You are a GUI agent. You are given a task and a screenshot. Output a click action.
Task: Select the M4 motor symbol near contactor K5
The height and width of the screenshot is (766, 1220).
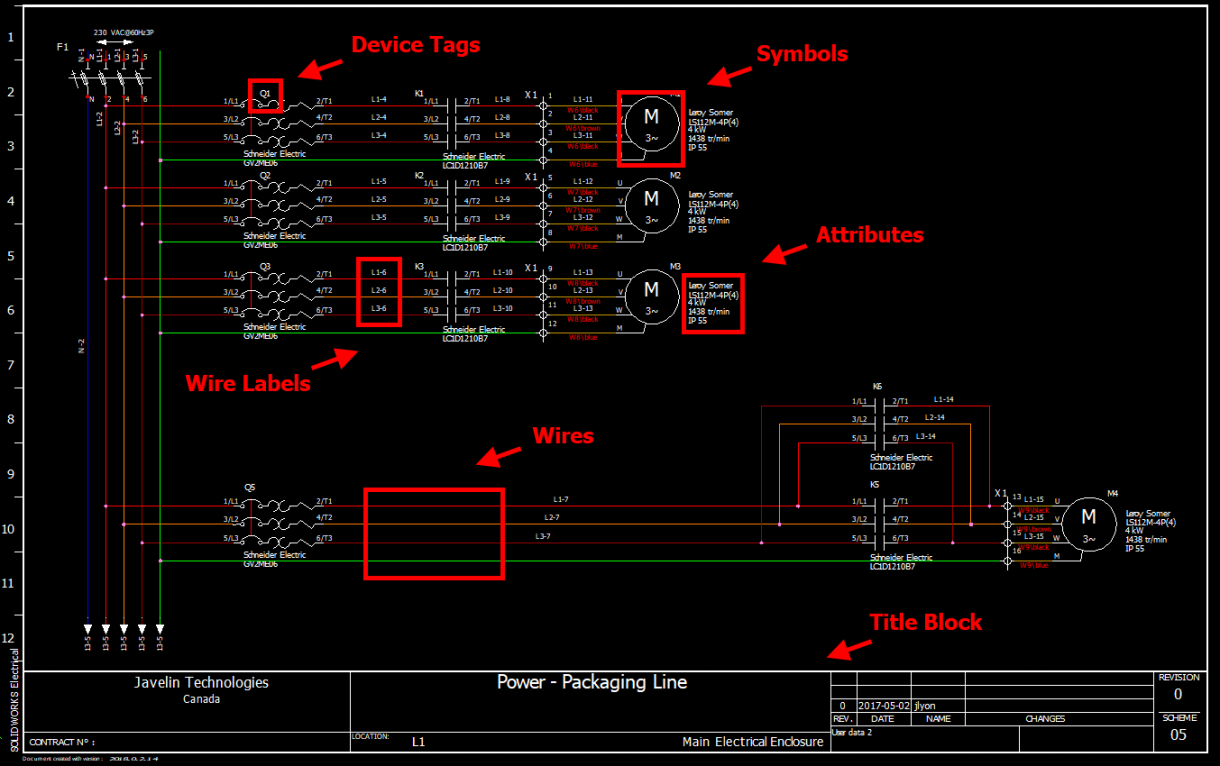(1088, 523)
